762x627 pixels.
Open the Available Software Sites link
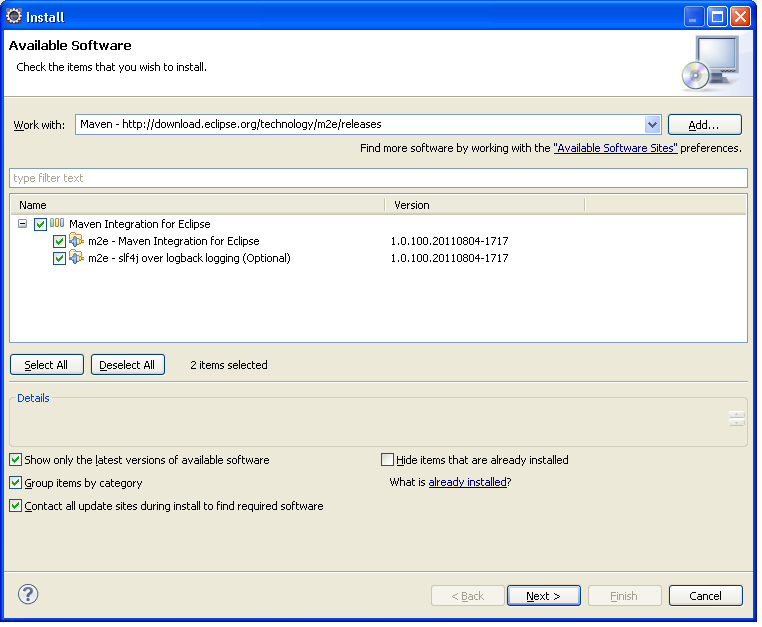(x=615, y=148)
